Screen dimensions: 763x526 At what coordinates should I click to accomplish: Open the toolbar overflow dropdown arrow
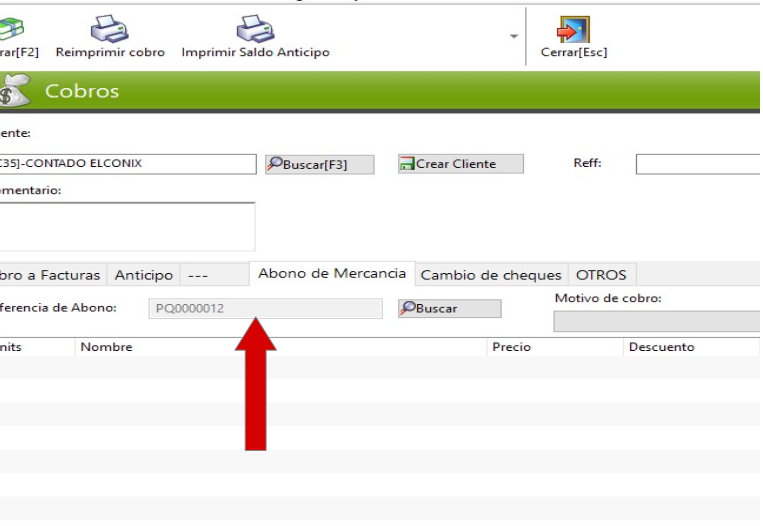pyautogui.click(x=513, y=36)
